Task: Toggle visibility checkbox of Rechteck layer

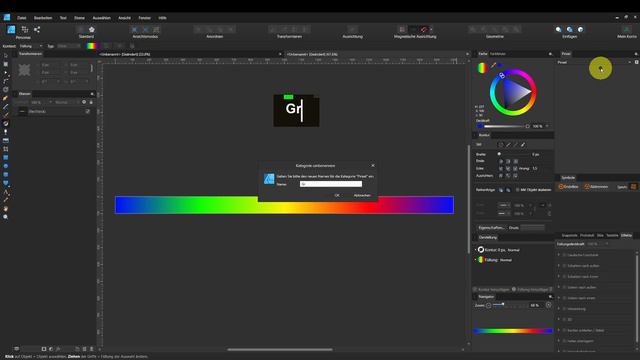Action: coord(88,111)
